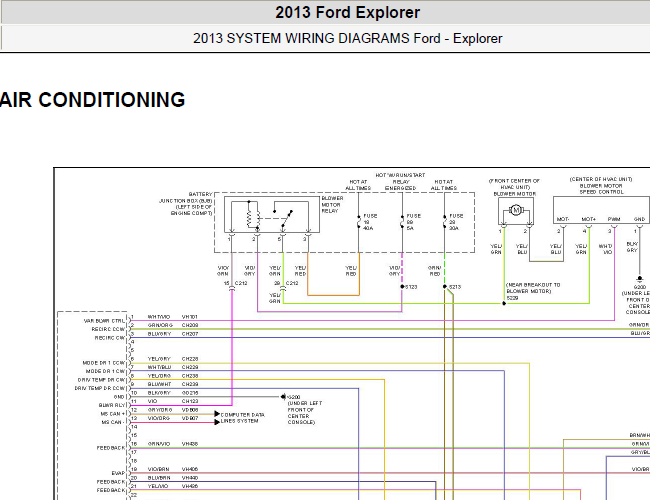The image size is (650, 500).
Task: Click the "DRIV TEMP DR CW" pin label
Action: tap(101, 380)
